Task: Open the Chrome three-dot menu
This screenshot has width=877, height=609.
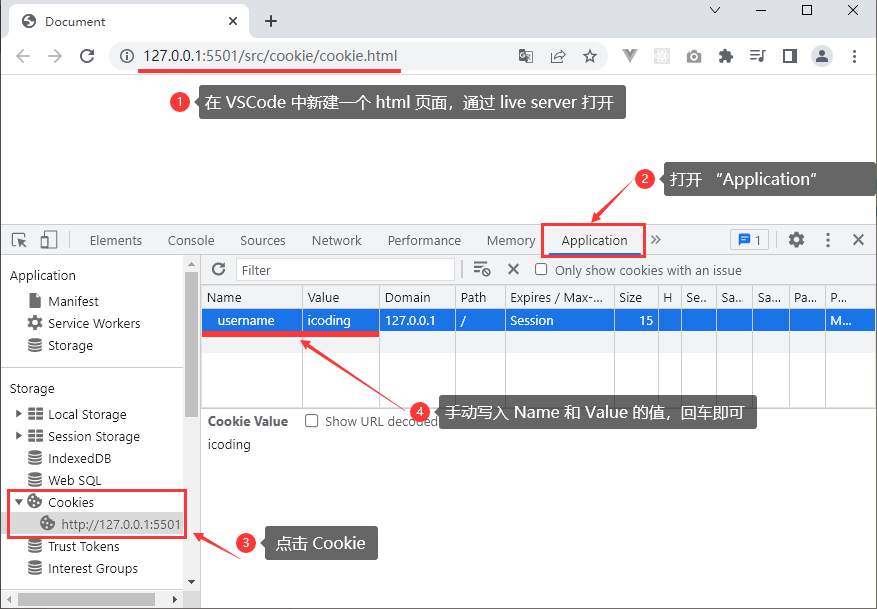Action: click(854, 56)
